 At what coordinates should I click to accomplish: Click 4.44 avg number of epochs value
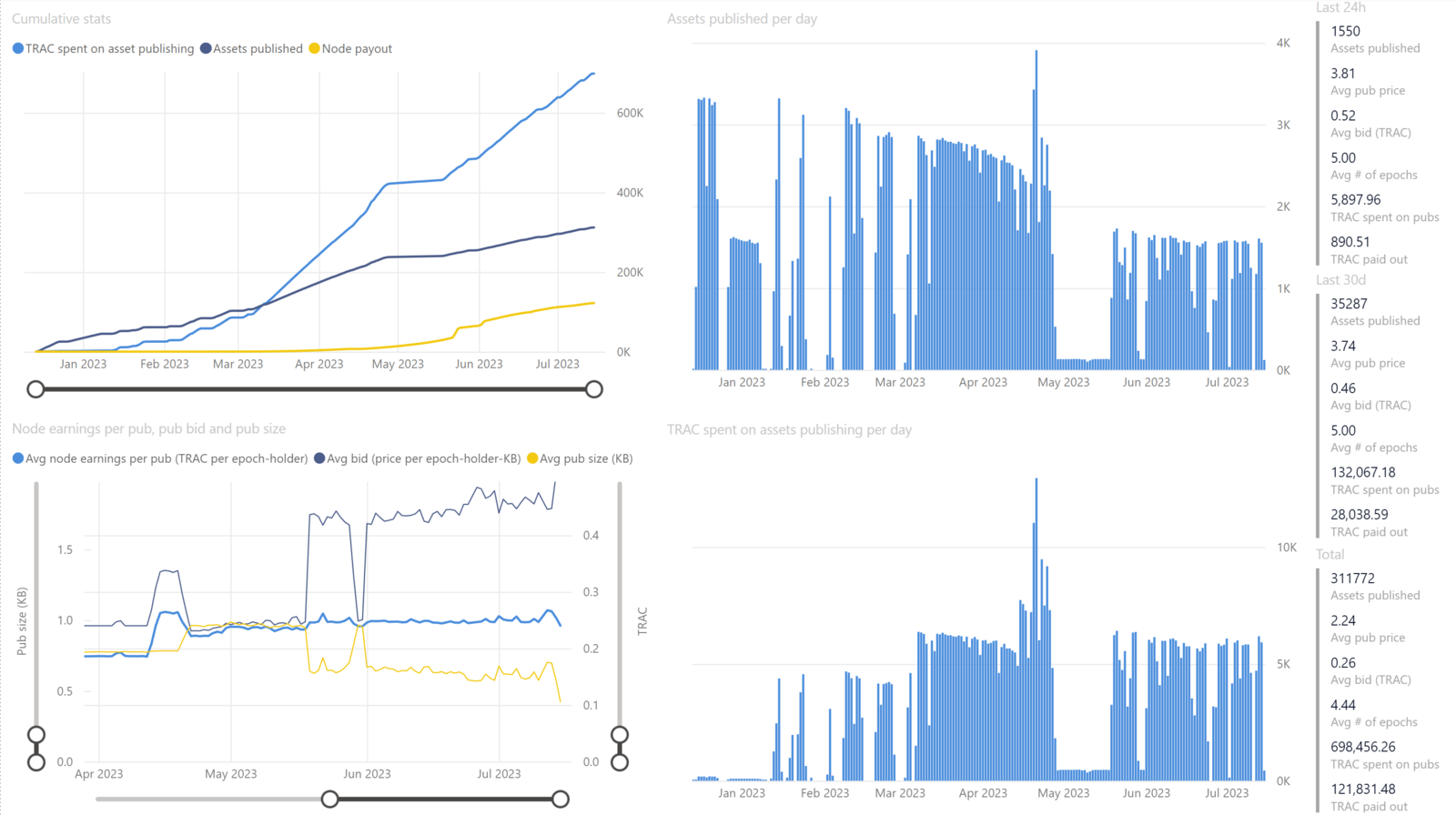tap(1342, 706)
